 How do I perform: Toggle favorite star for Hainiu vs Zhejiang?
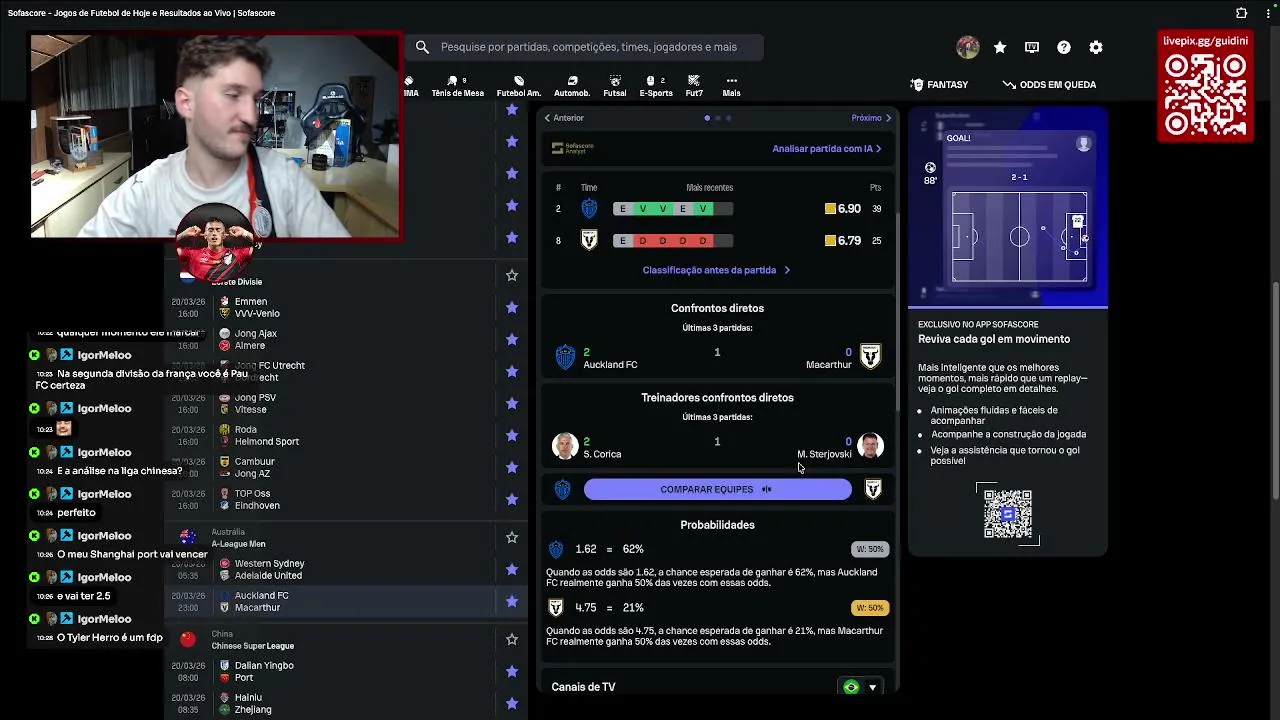pos(512,703)
